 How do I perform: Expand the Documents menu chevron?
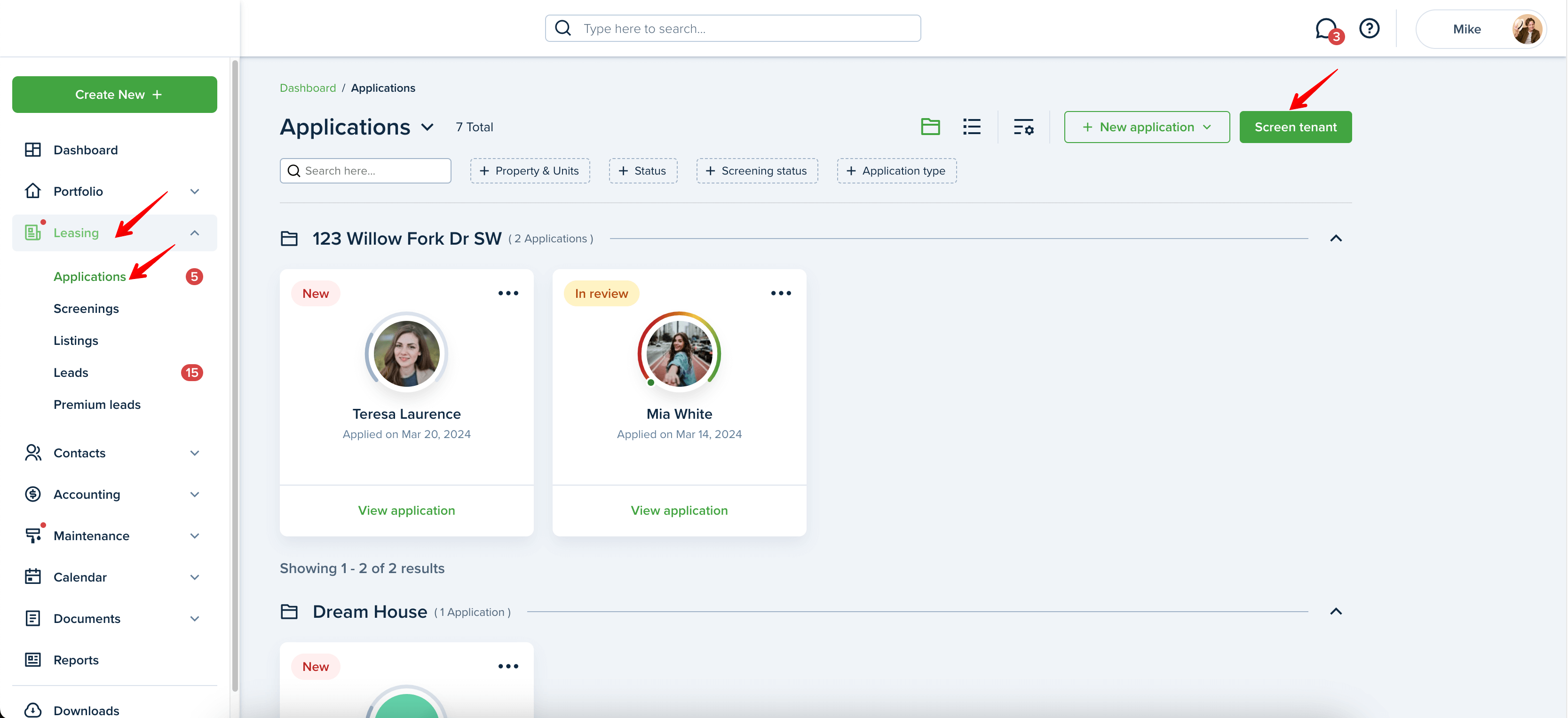click(x=195, y=619)
